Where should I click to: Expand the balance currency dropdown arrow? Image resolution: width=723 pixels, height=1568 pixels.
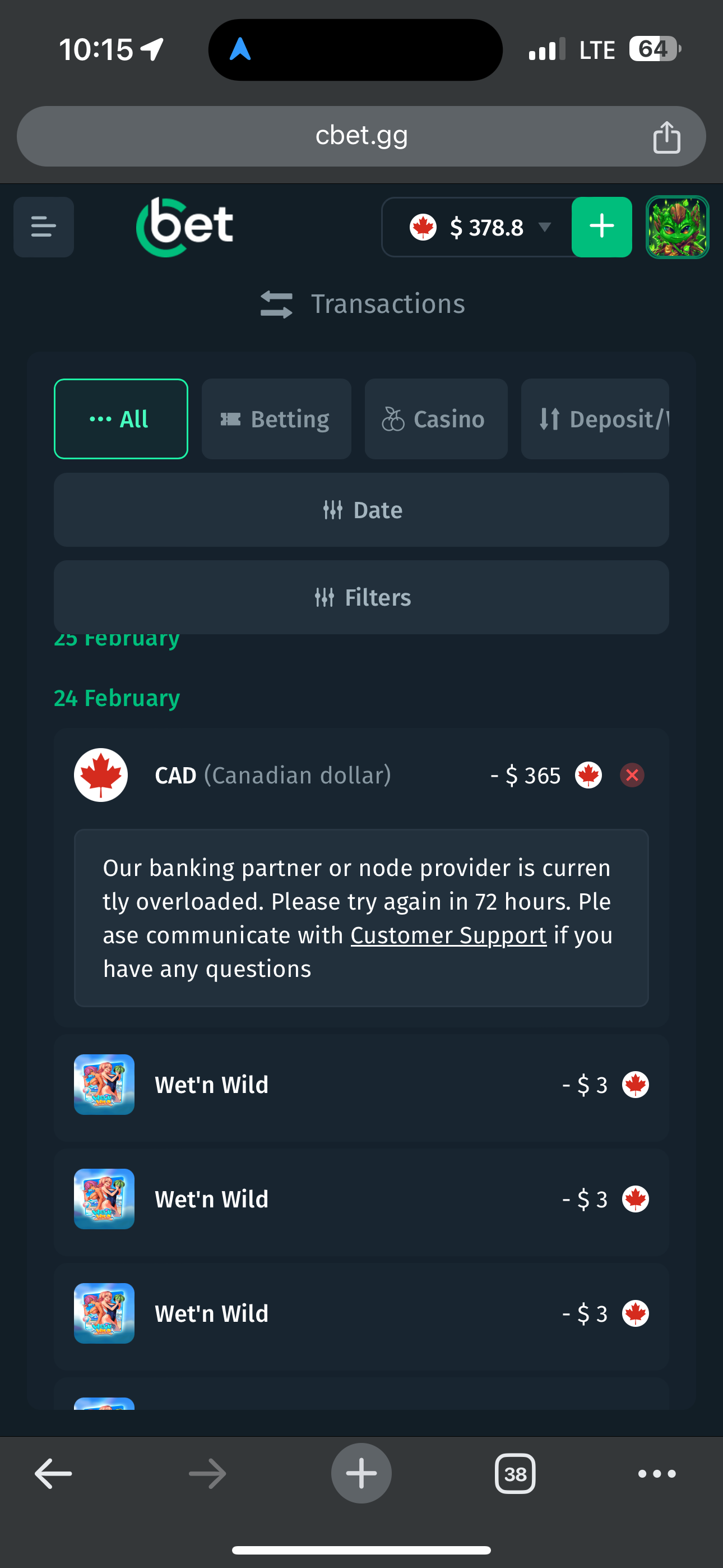[x=545, y=227]
